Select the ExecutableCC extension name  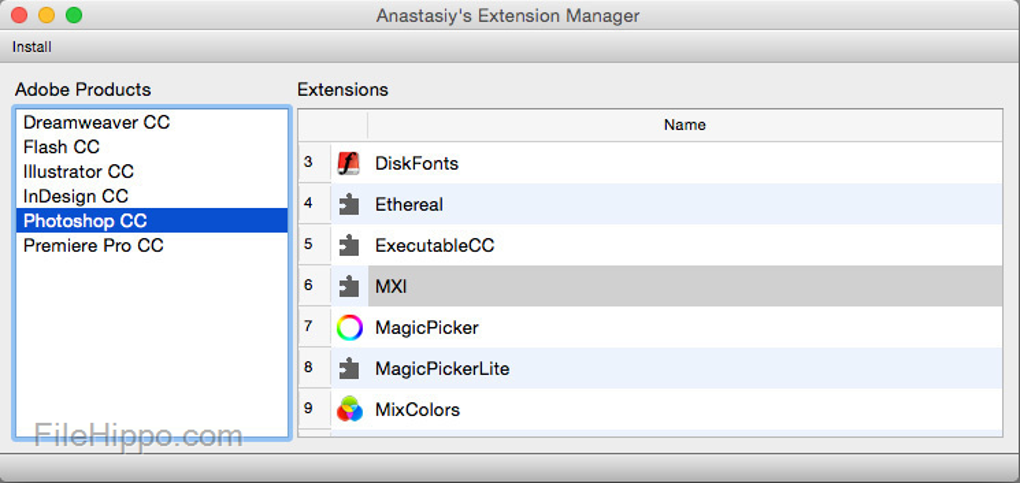pos(435,245)
